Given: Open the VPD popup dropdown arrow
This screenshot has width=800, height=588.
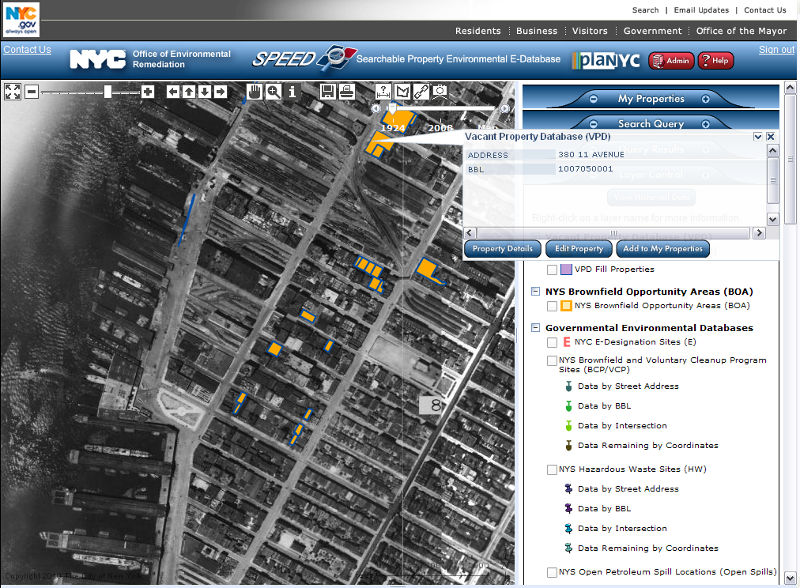Looking at the screenshot, I should [758, 137].
